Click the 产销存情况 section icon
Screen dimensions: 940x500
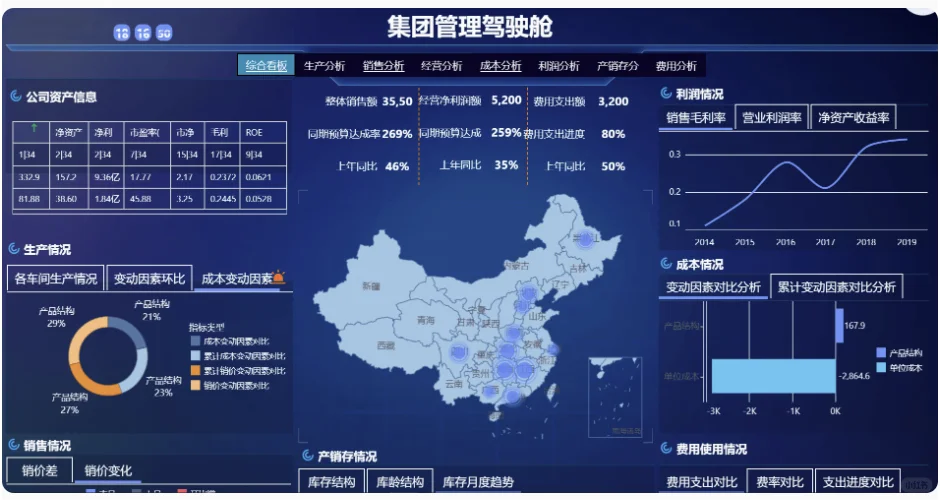click(x=308, y=455)
